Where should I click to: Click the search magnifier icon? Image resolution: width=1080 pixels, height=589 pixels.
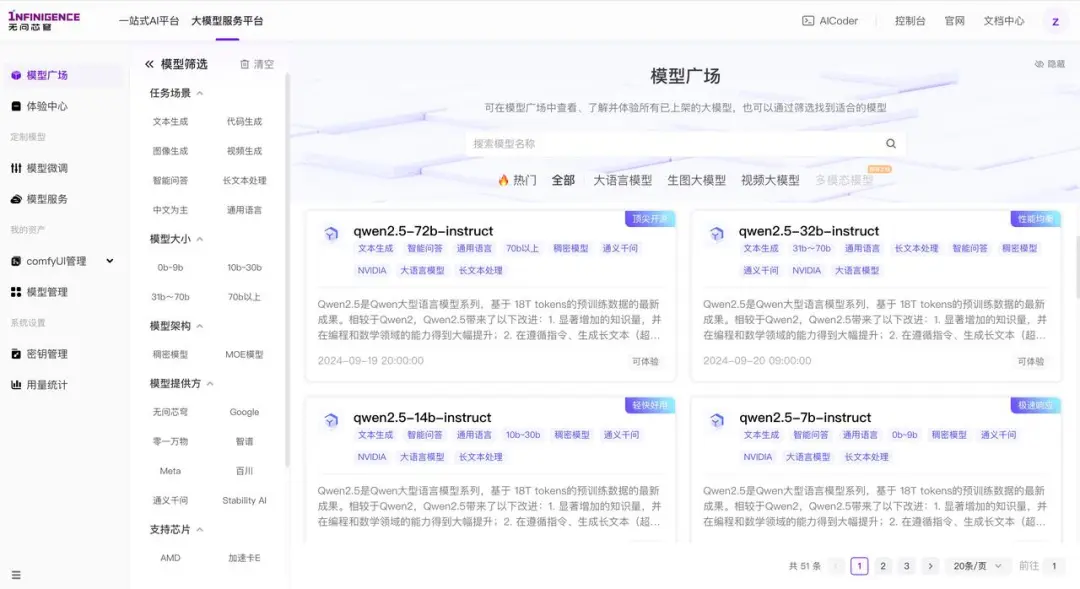(x=890, y=143)
